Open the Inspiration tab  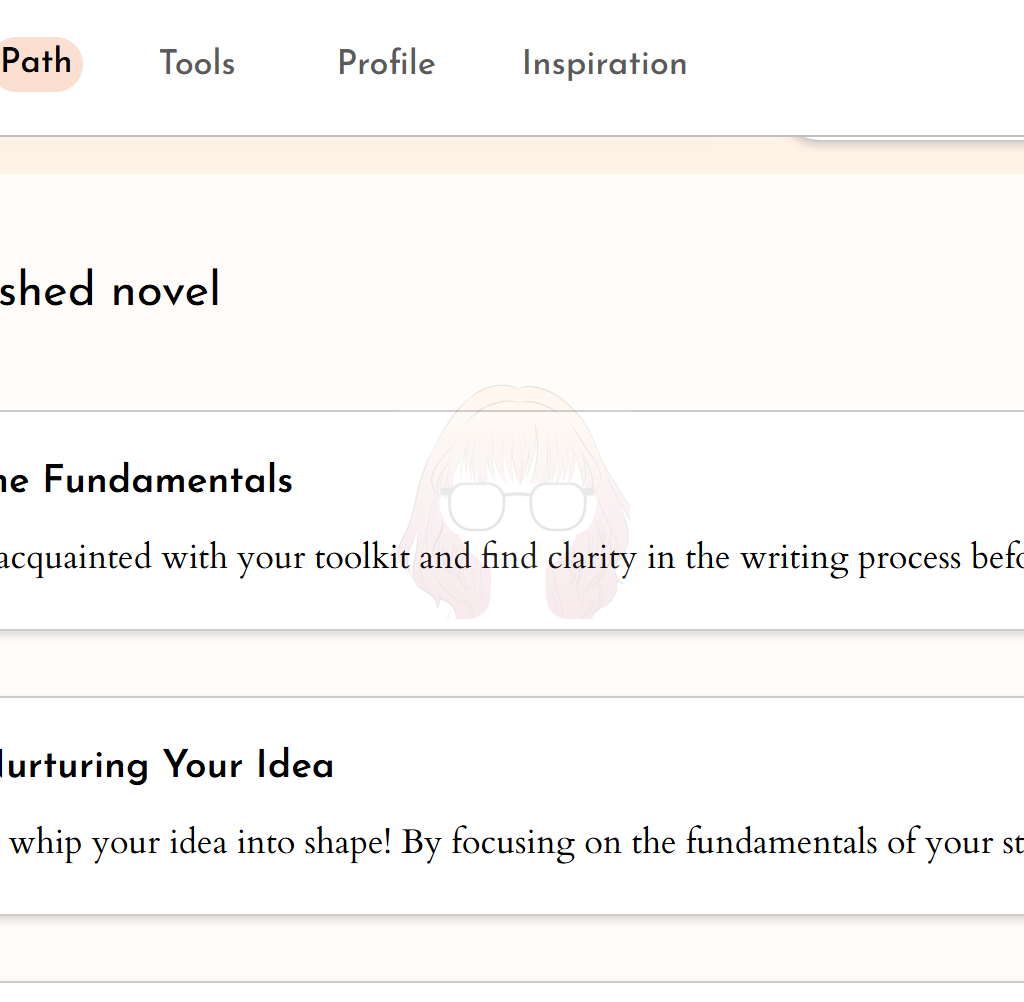point(605,65)
